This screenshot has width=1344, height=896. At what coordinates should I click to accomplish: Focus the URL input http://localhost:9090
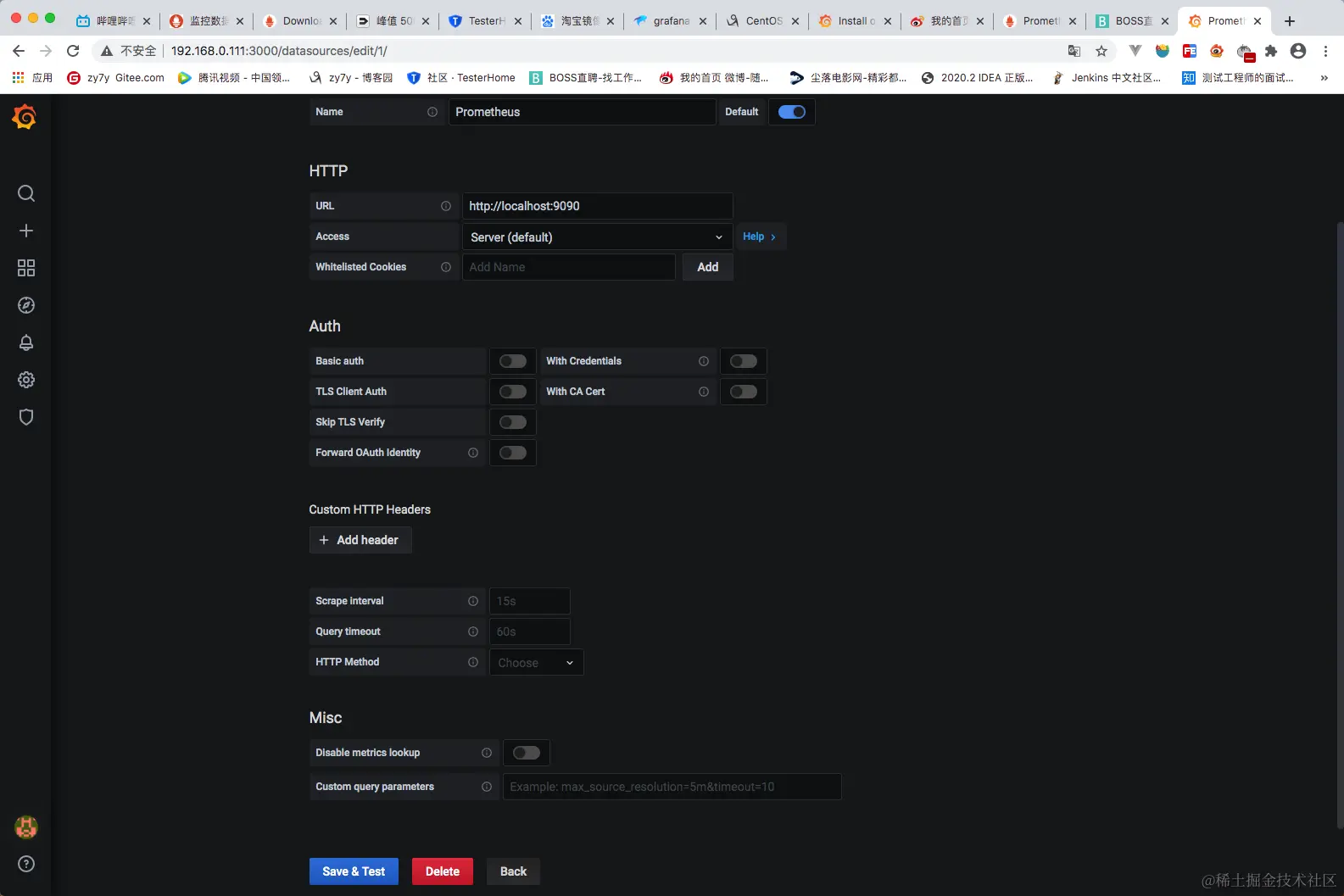coord(598,206)
